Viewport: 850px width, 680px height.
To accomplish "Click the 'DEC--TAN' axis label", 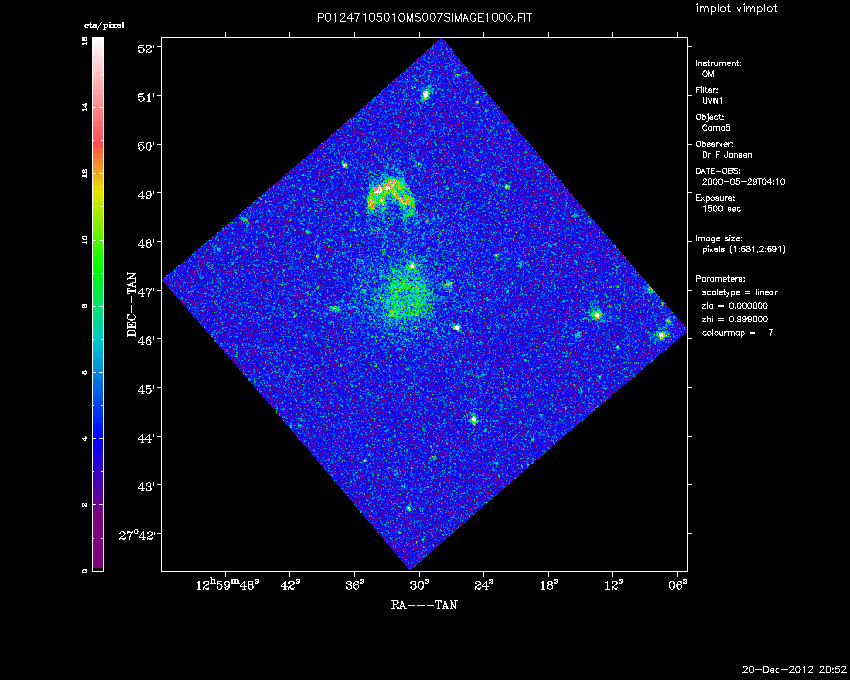I will point(132,305).
